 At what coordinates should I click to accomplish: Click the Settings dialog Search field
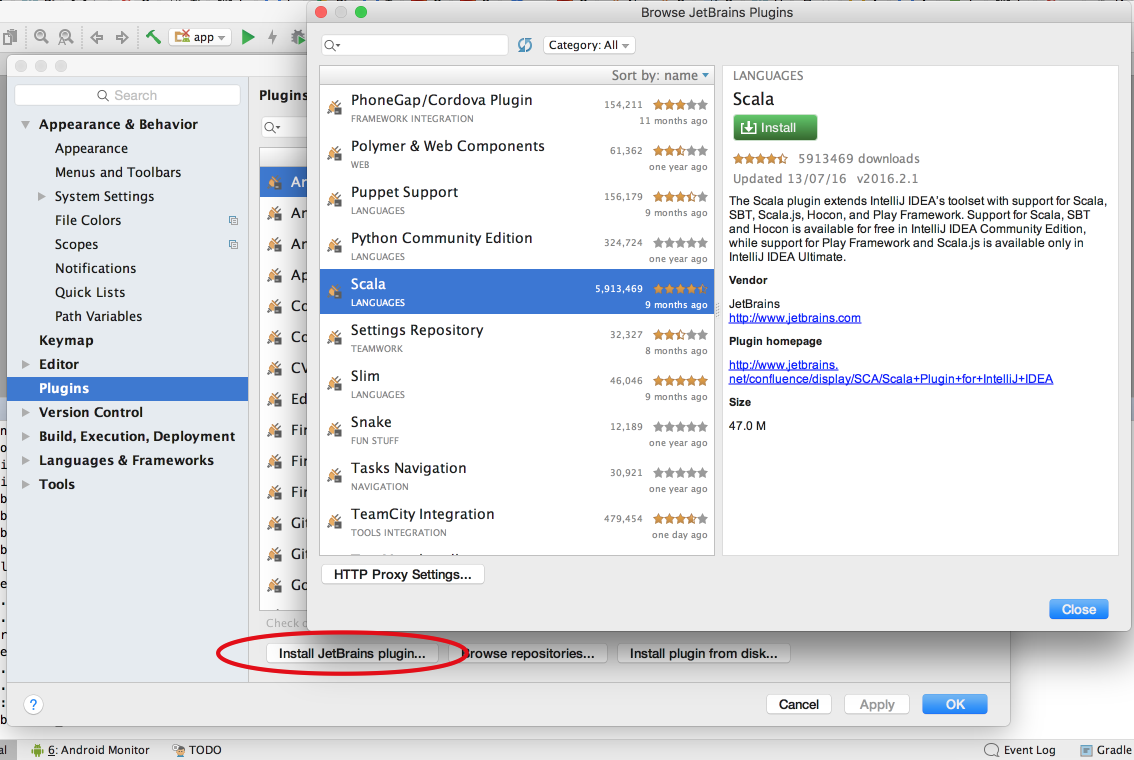coord(127,95)
